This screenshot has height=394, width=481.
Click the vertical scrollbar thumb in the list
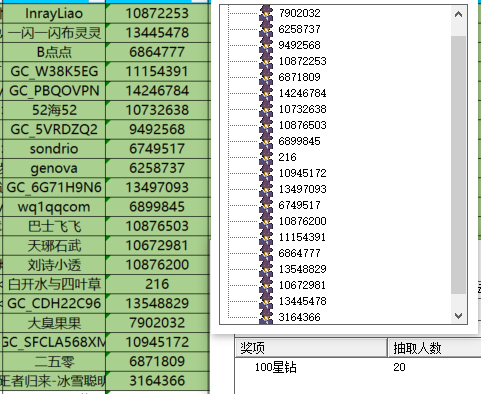pyautogui.click(x=458, y=165)
